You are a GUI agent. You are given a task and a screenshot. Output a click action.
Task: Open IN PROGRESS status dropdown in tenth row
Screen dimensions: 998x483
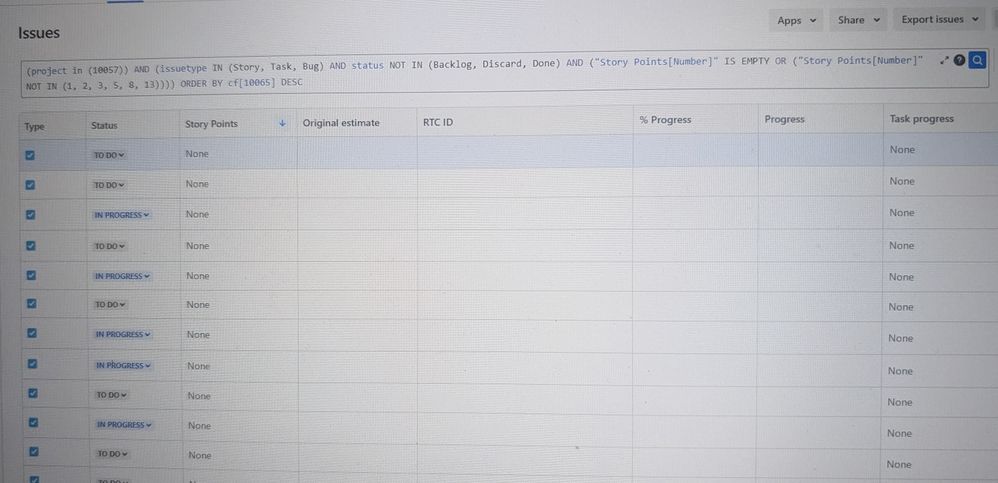point(124,424)
